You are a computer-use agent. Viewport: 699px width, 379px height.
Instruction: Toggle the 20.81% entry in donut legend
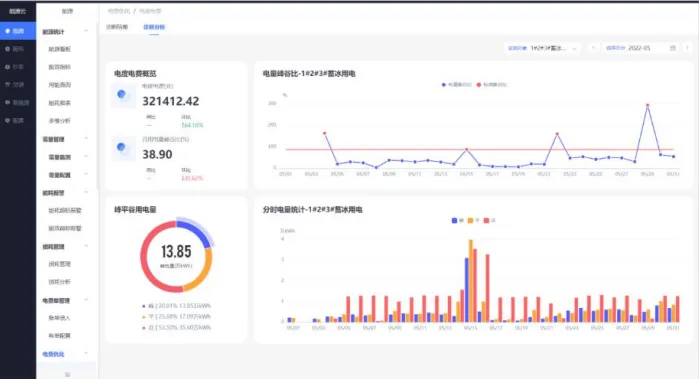point(176,306)
